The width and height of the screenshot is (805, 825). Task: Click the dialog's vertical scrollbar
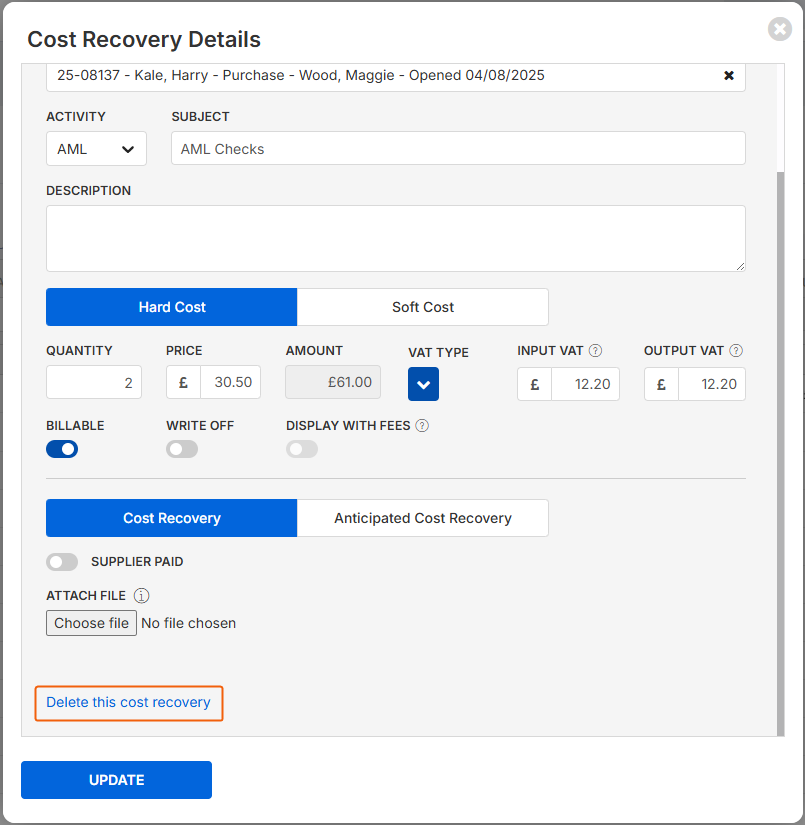780,450
